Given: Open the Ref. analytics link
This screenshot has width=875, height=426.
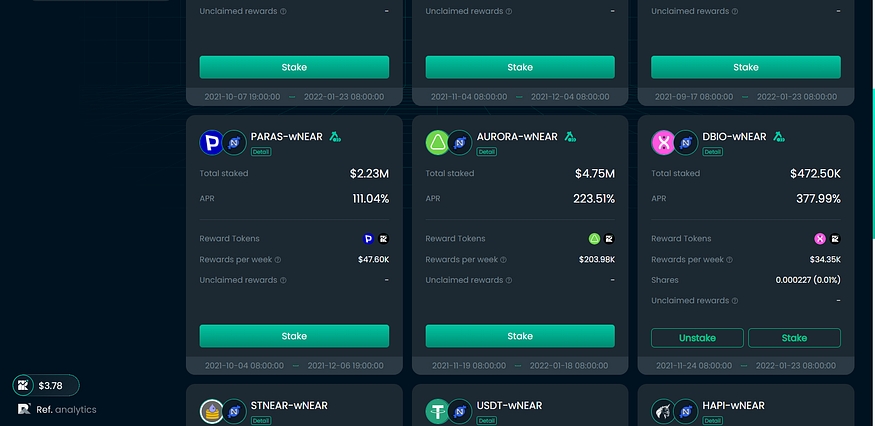Looking at the screenshot, I should pyautogui.click(x=57, y=409).
